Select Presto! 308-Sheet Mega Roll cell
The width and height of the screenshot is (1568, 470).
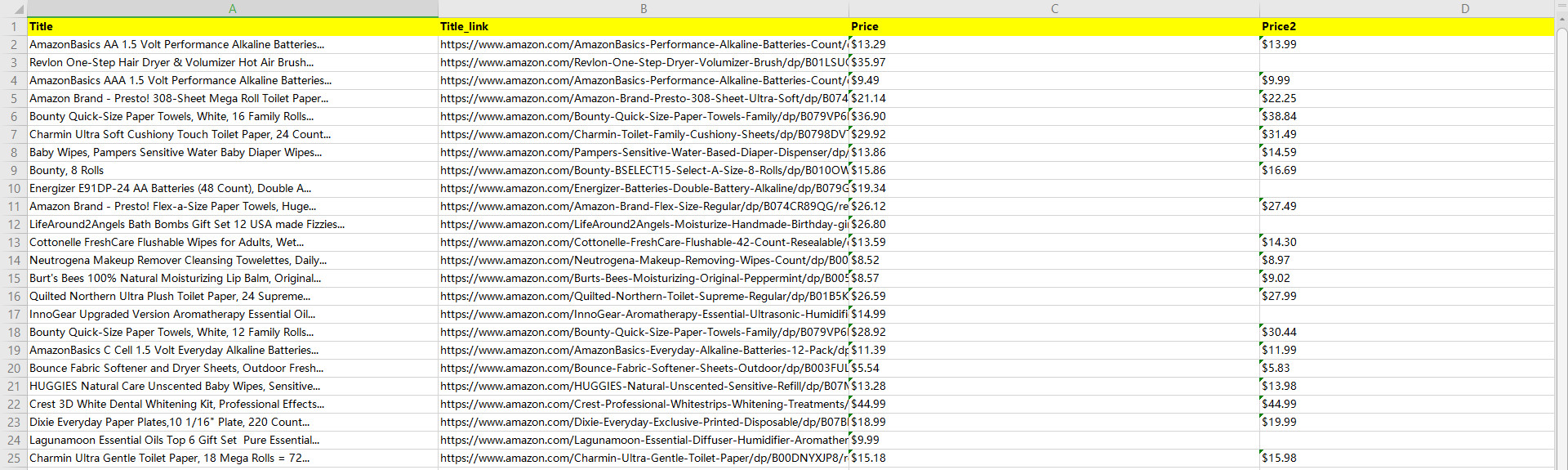coord(233,98)
